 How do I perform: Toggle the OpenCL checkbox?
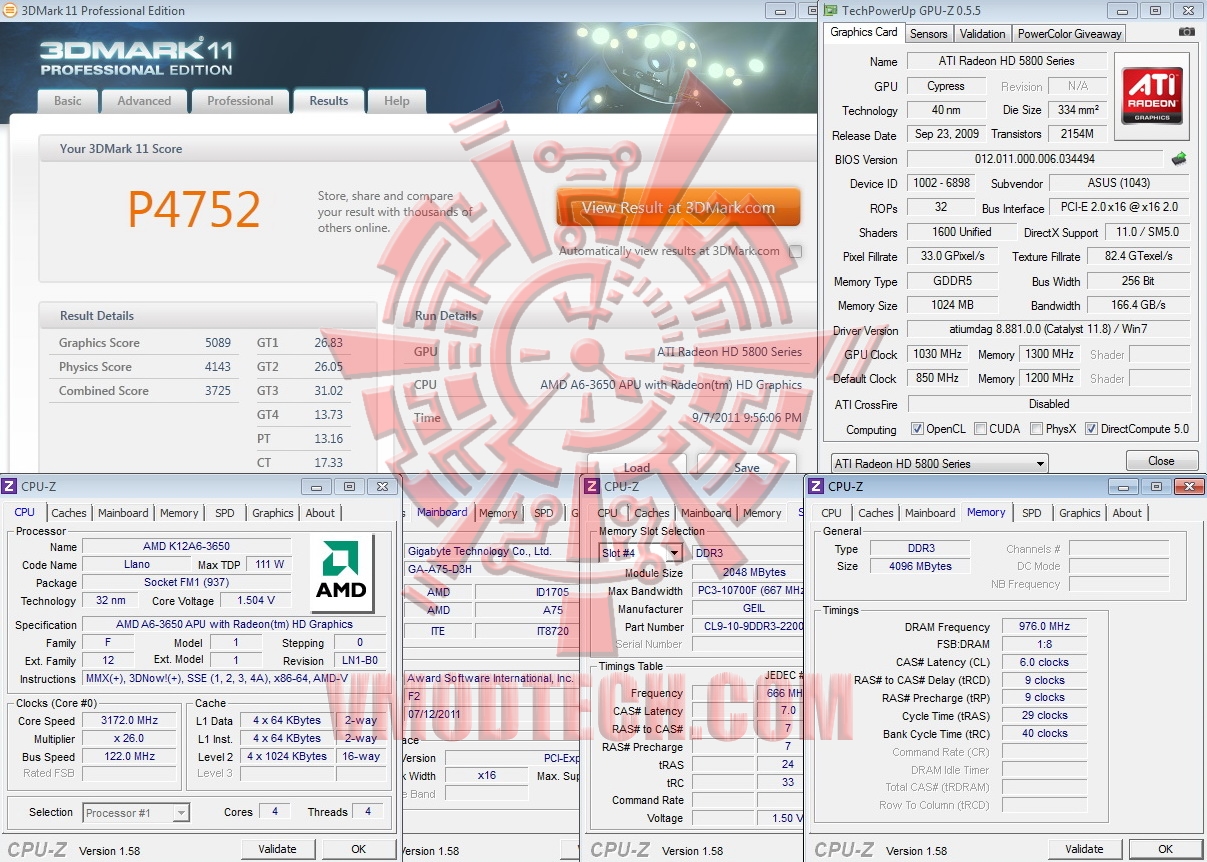click(x=917, y=429)
